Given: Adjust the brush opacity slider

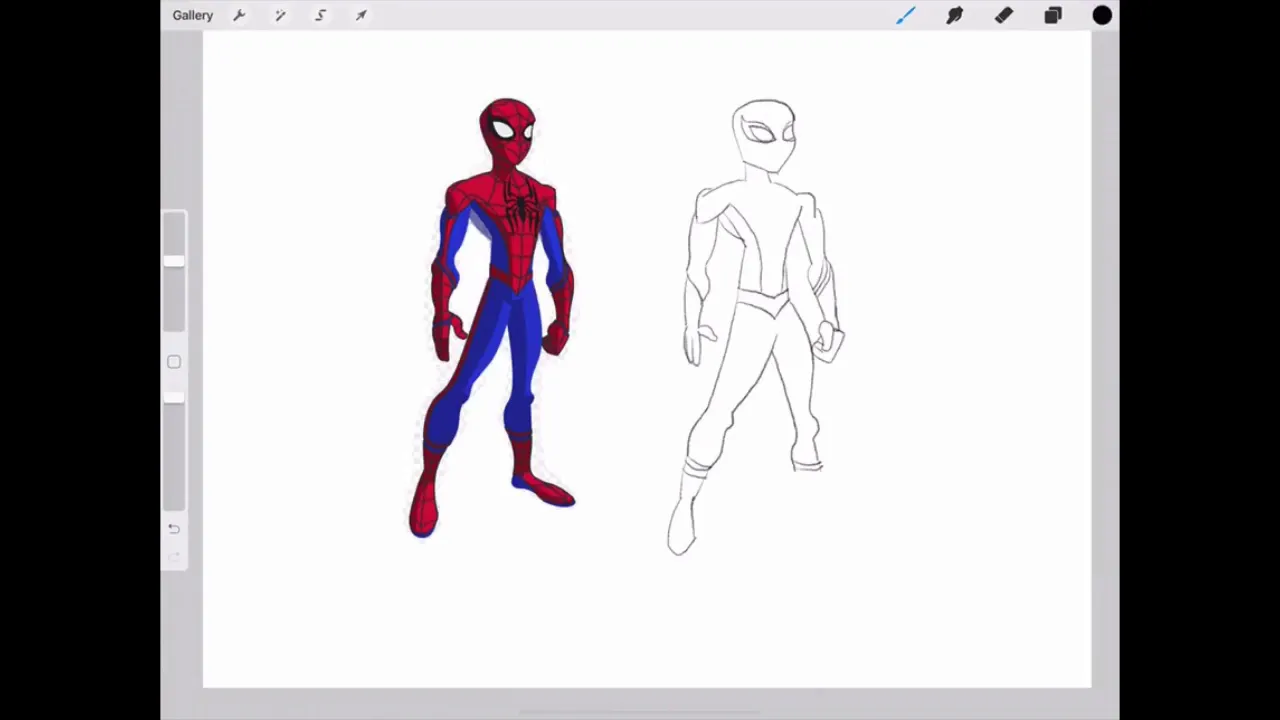Looking at the screenshot, I should pyautogui.click(x=174, y=452).
